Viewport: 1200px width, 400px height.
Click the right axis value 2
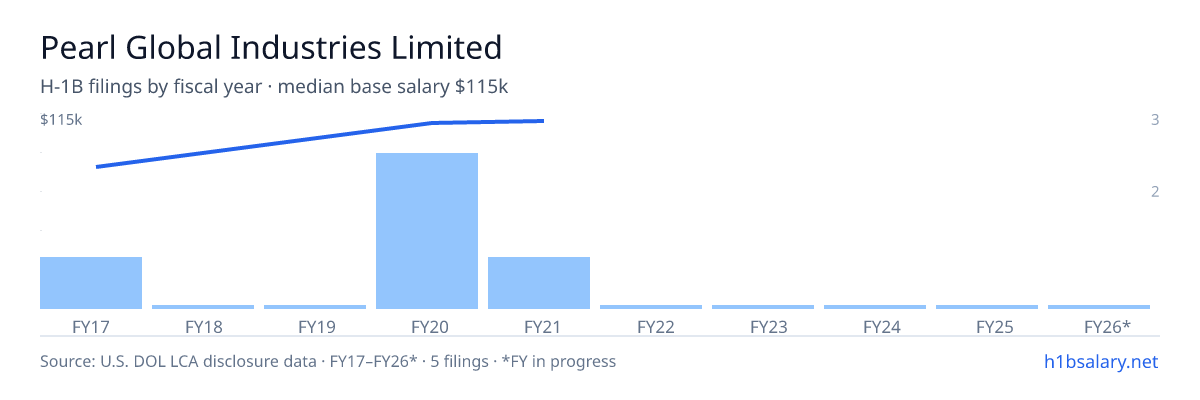click(1155, 191)
